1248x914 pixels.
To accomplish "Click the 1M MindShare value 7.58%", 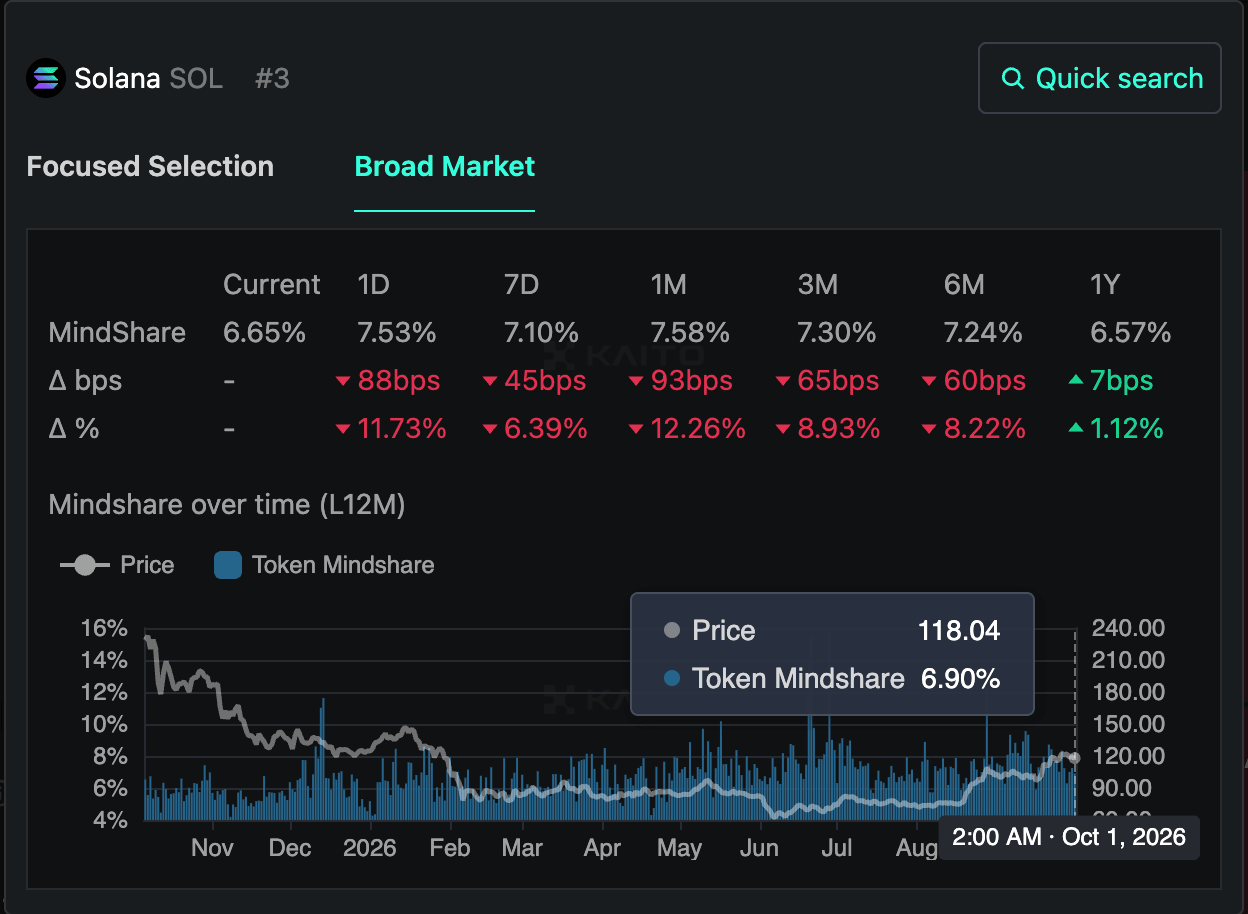I will click(x=690, y=333).
